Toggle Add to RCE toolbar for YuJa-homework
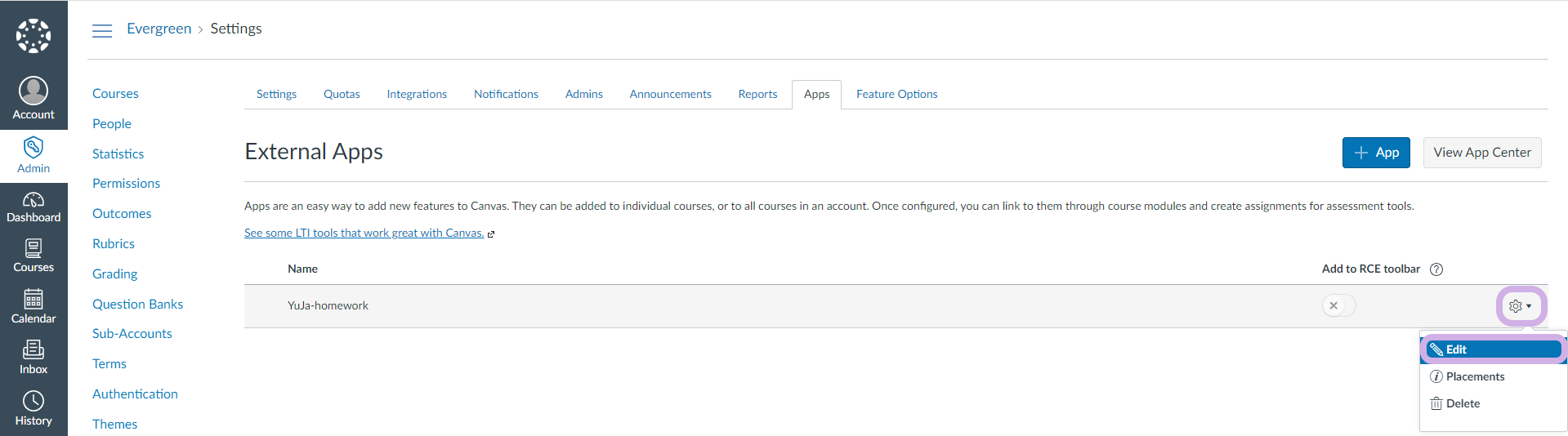 click(1338, 305)
